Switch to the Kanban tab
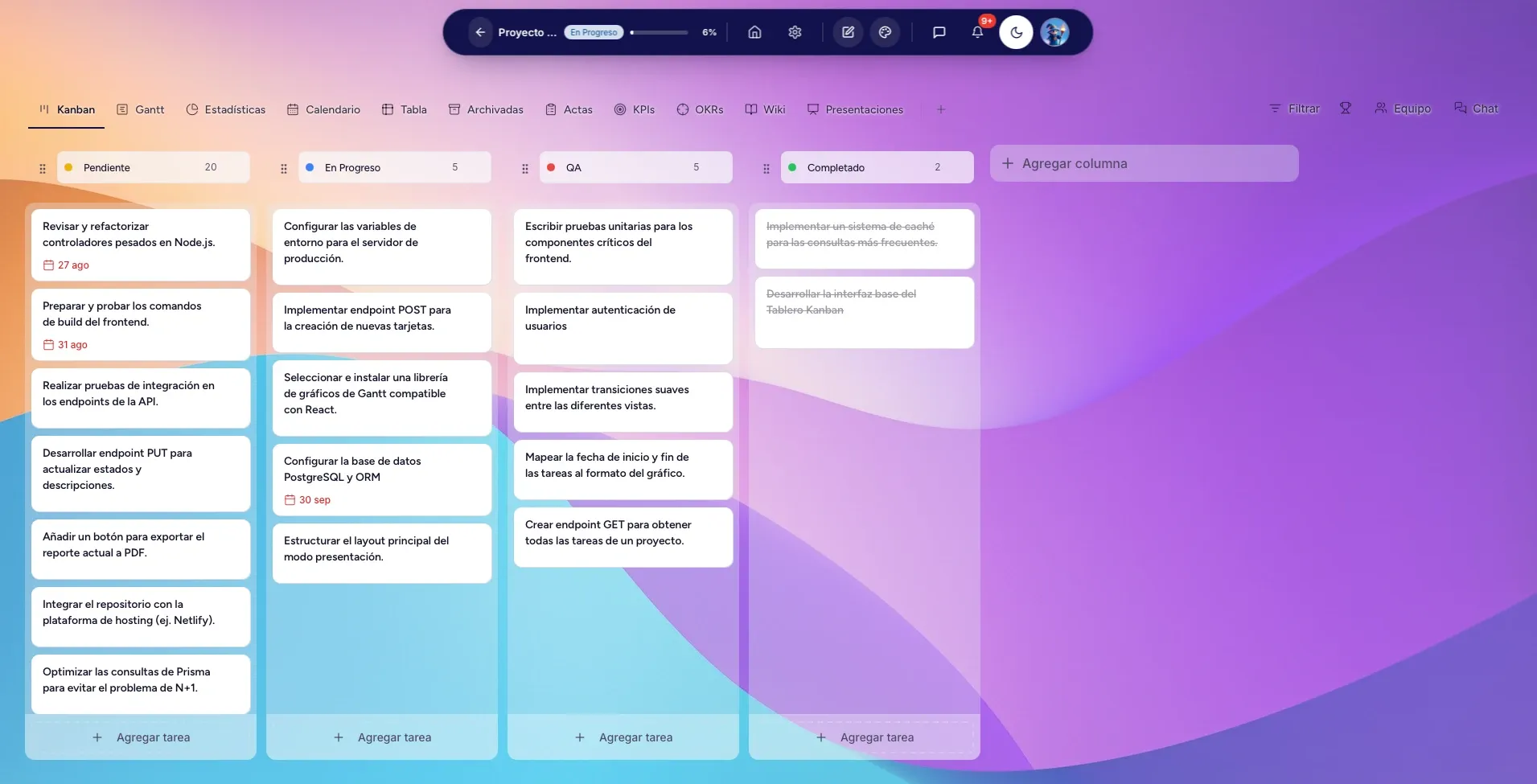The width and height of the screenshot is (1537, 784). (x=67, y=109)
